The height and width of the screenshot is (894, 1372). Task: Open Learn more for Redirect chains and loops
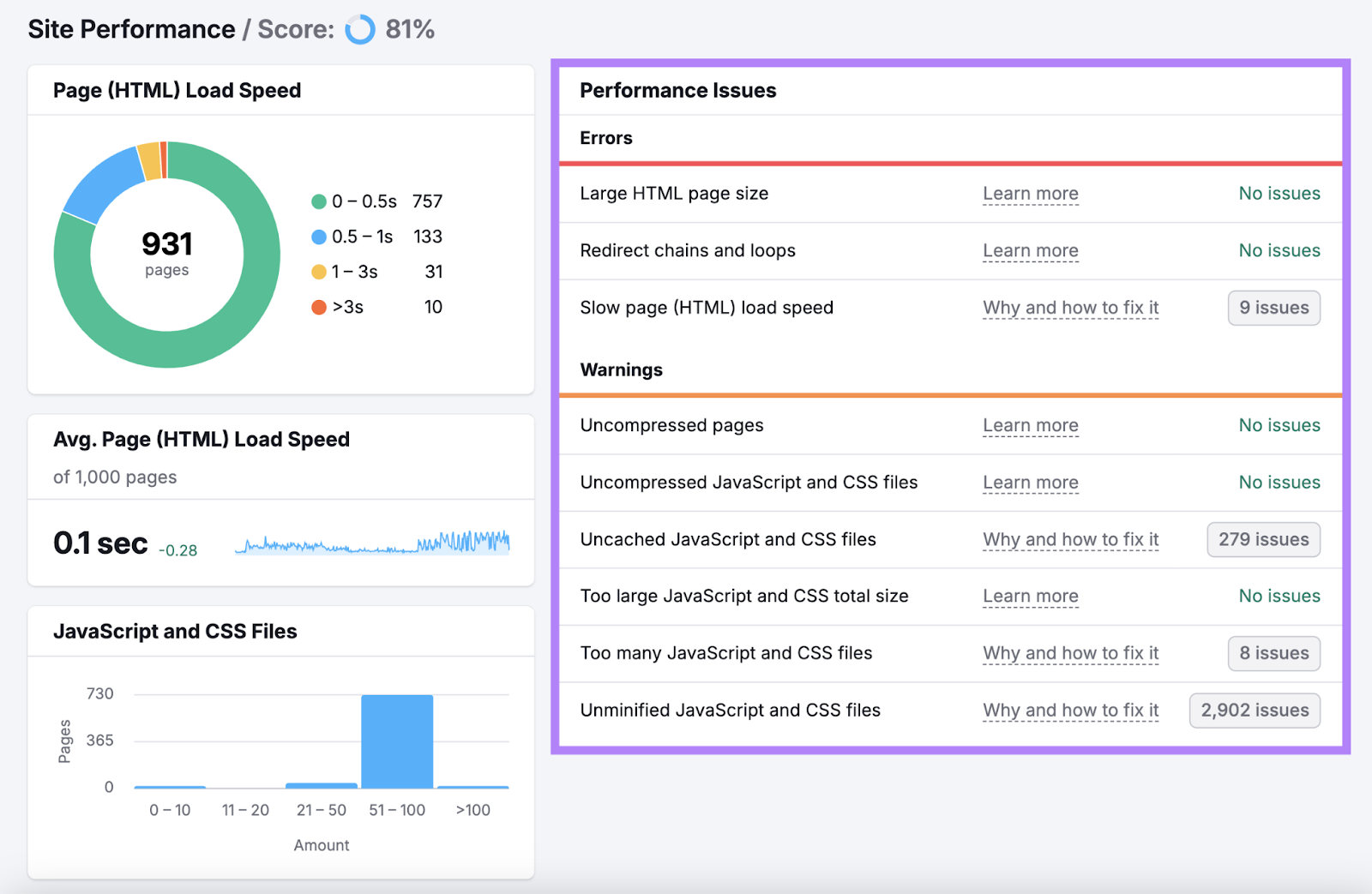pos(1030,250)
